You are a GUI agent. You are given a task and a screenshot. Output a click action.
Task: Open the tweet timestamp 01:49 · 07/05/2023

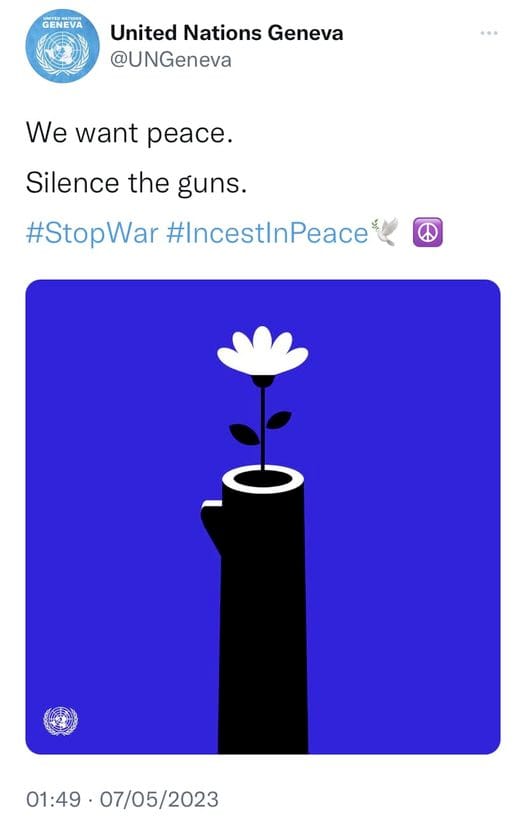(122, 799)
